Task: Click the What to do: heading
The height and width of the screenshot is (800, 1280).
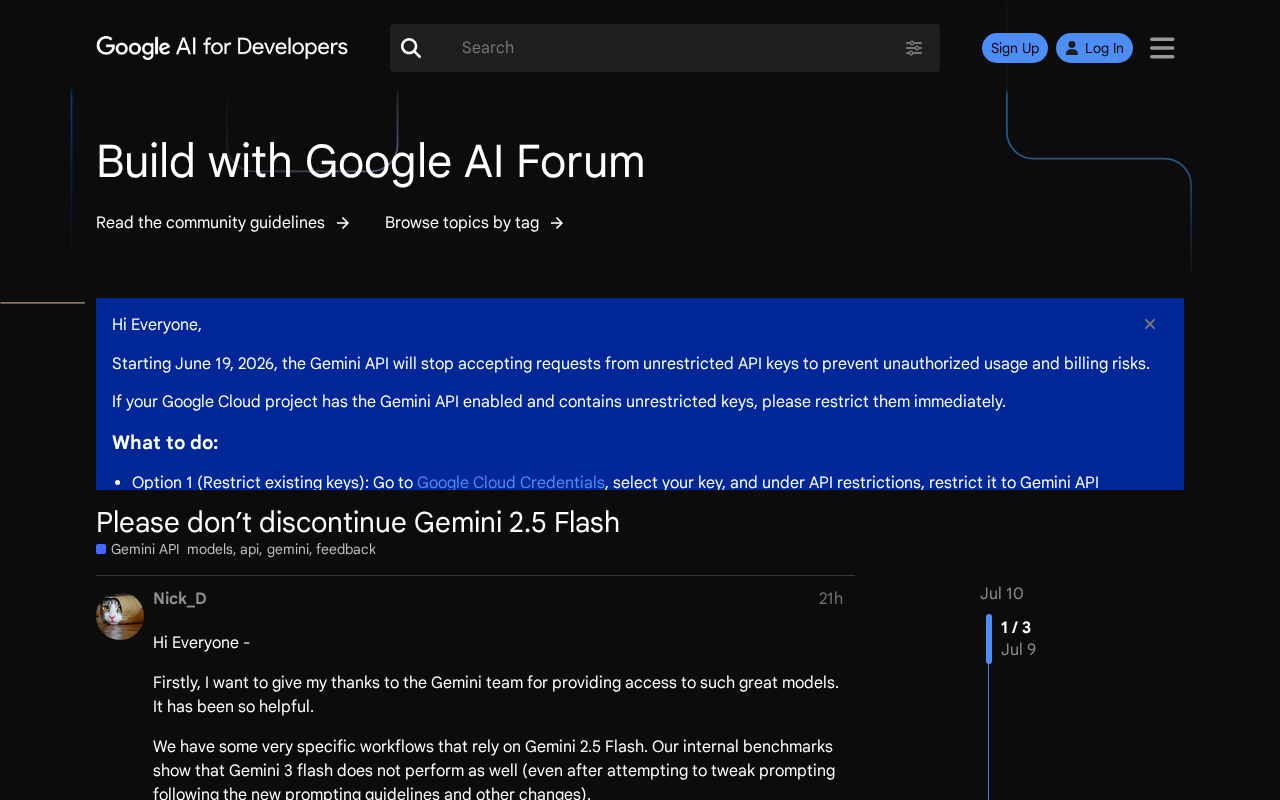Action: pos(165,442)
